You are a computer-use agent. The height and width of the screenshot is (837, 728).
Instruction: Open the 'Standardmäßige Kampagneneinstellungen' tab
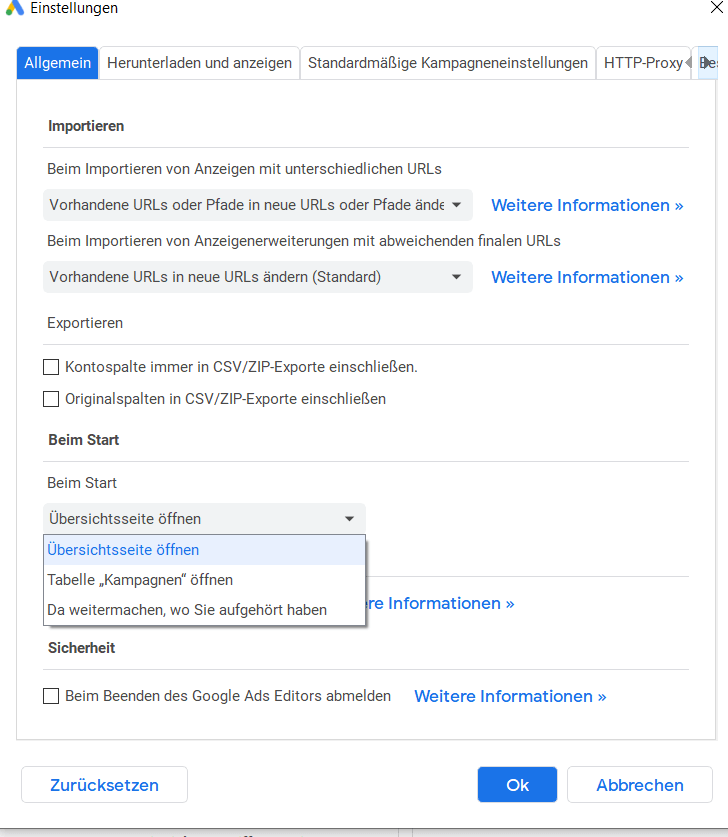coord(447,62)
